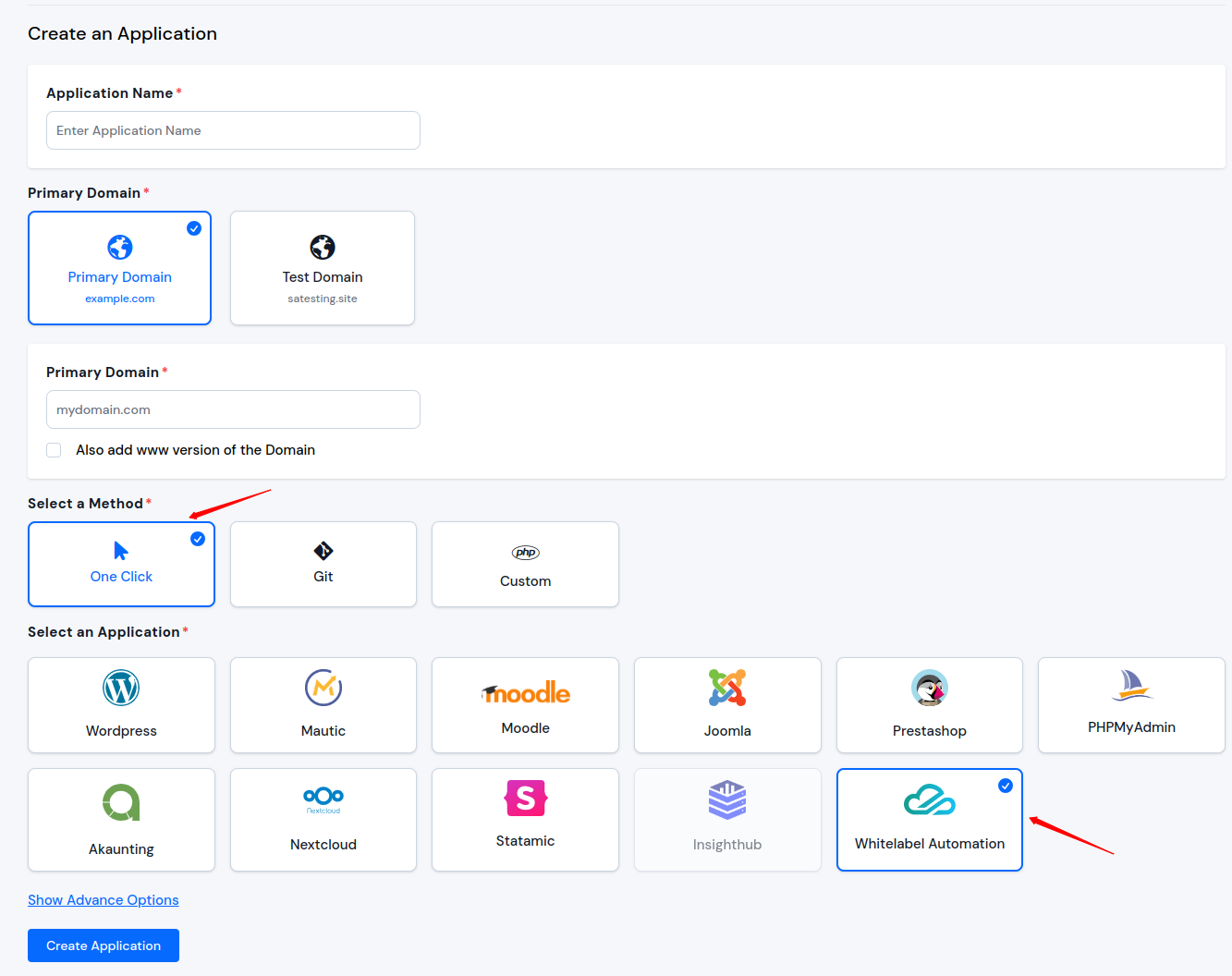Pick the Moodle logo
Viewport: 1232px width, 976px height.
tap(525, 692)
